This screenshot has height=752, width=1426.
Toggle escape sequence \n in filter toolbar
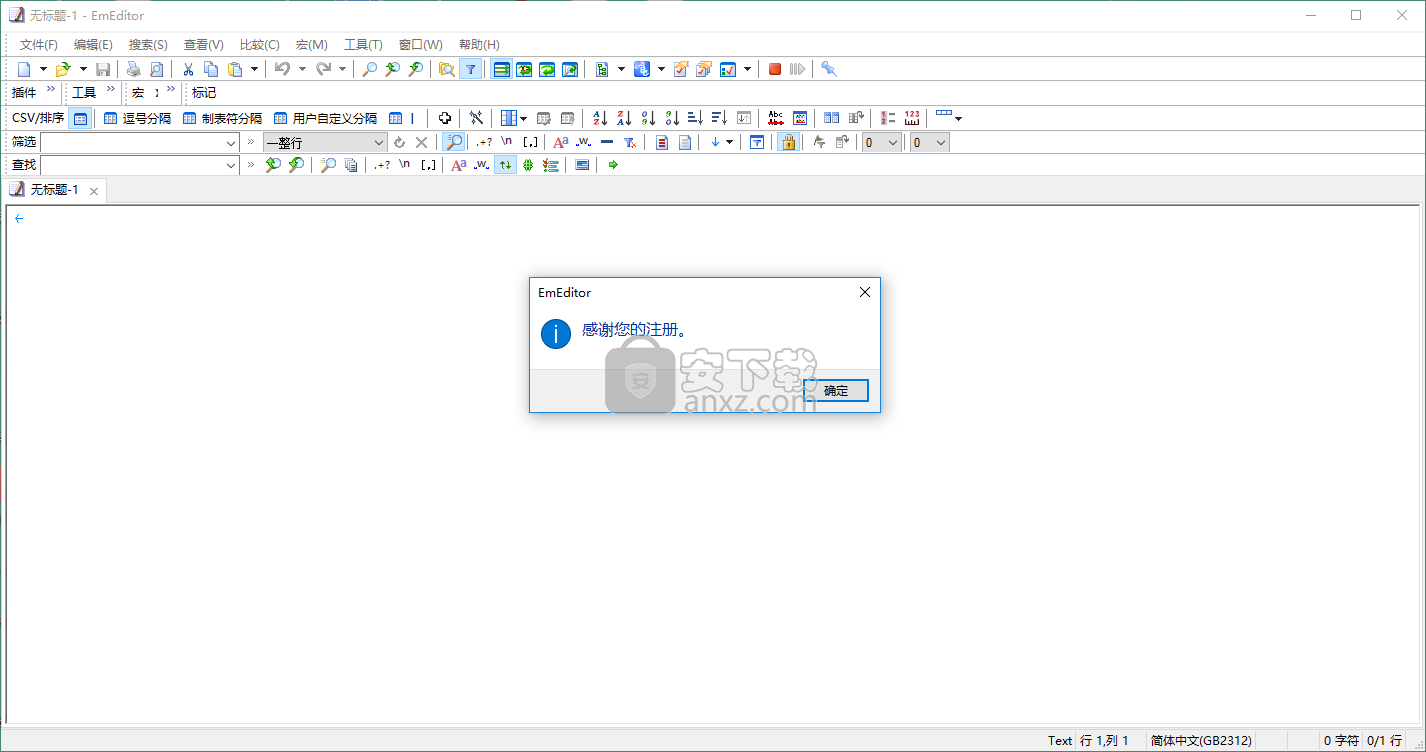tap(506, 142)
